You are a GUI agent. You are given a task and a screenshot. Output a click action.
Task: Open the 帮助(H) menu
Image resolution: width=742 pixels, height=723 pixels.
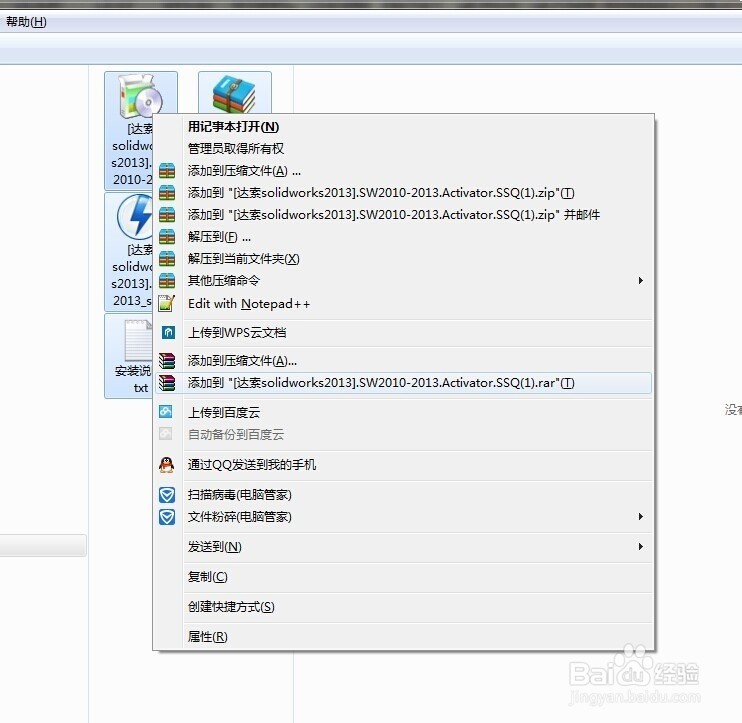tap(26, 22)
